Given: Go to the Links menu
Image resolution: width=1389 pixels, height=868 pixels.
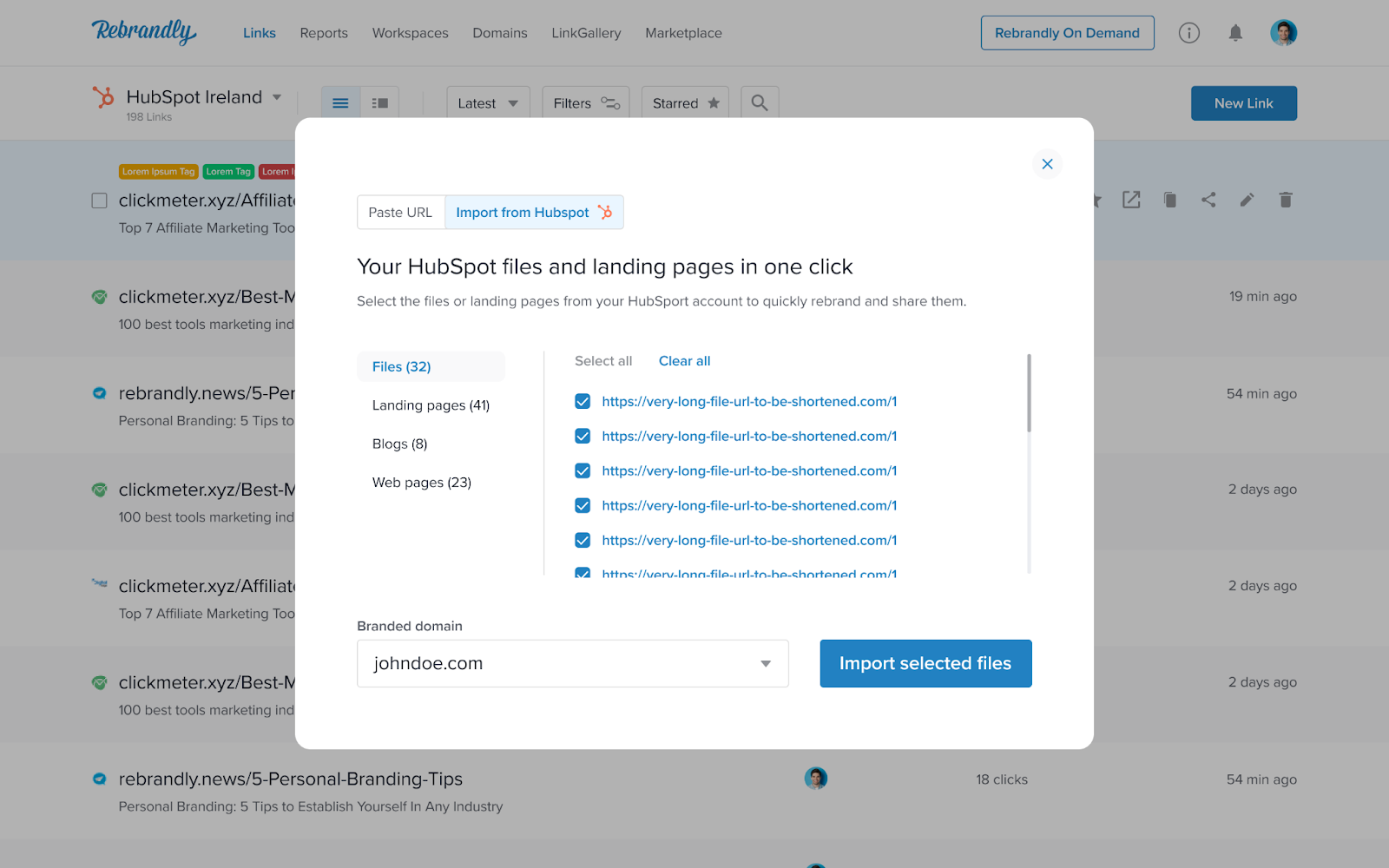Looking at the screenshot, I should tap(260, 33).
